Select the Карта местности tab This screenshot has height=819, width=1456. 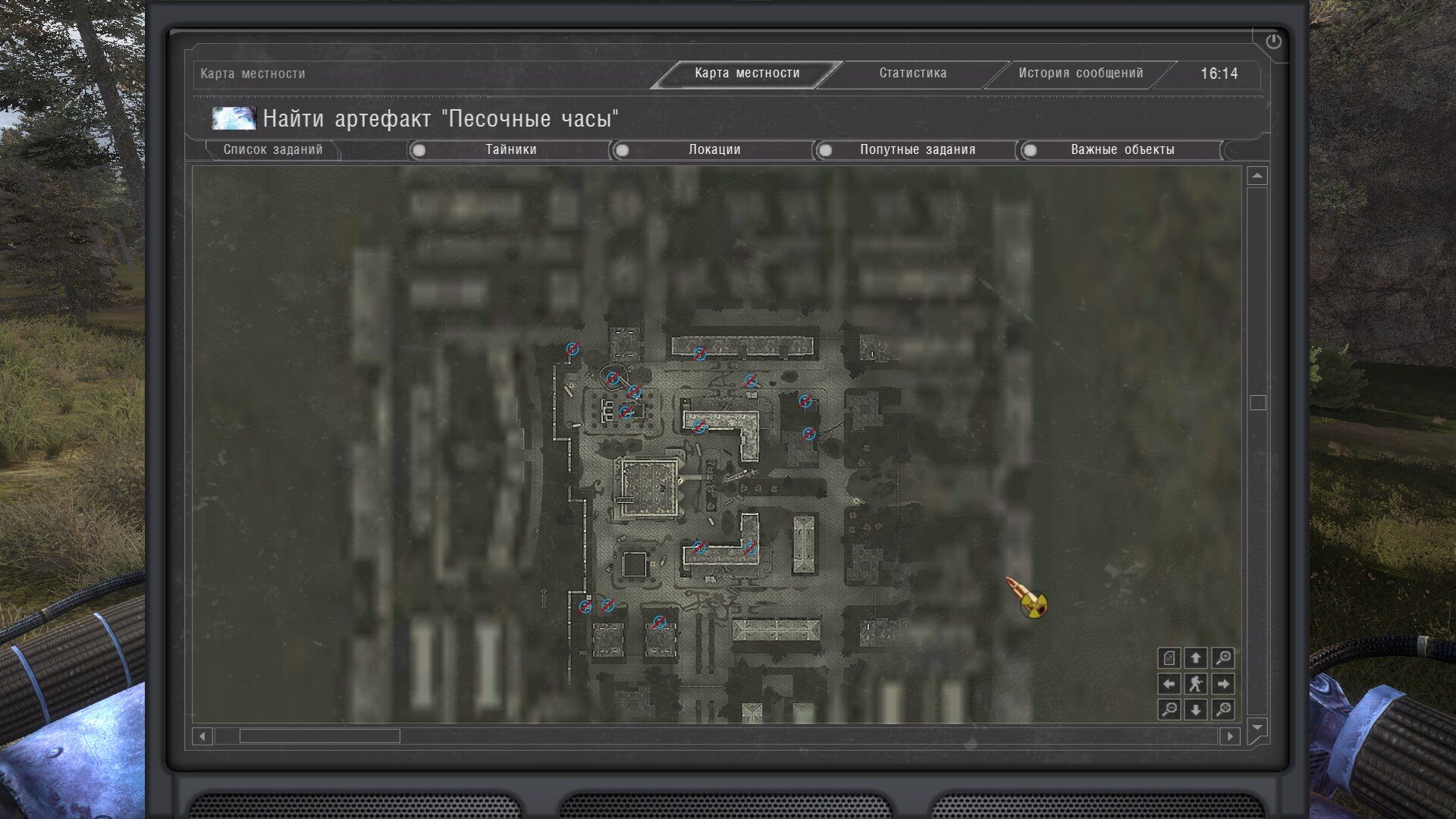coord(747,74)
